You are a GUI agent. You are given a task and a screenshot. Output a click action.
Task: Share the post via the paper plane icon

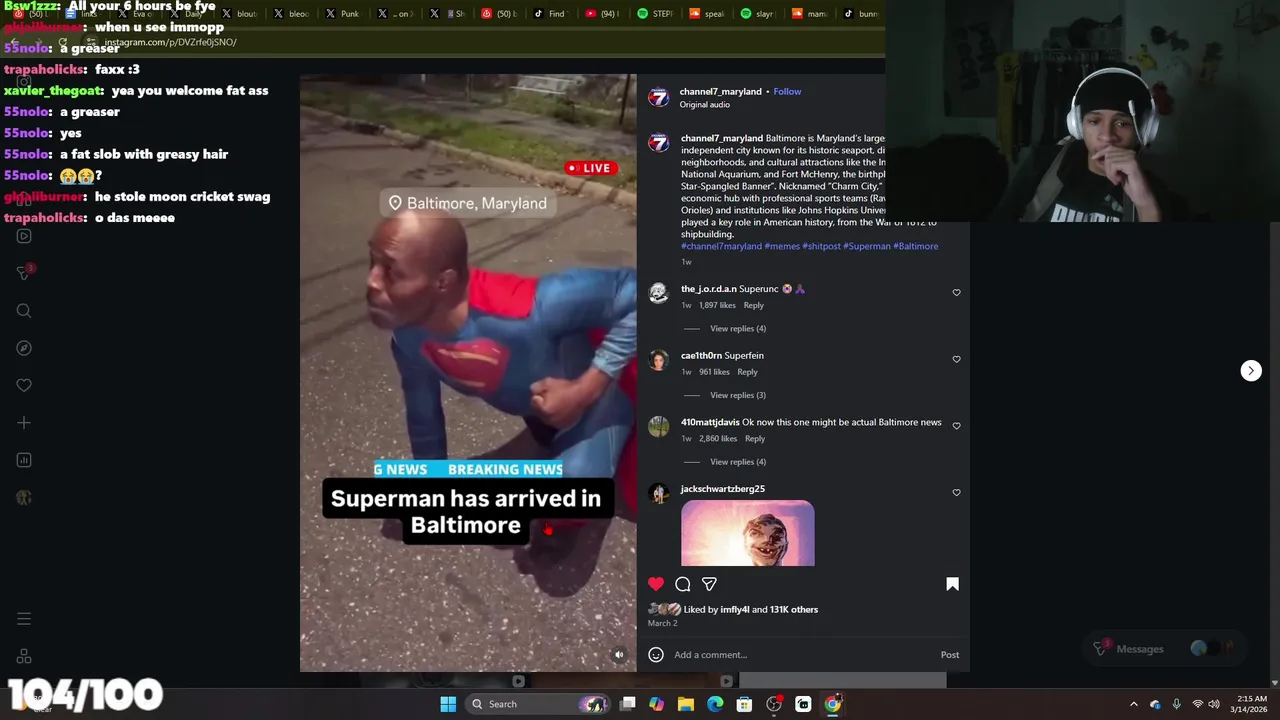[709, 584]
